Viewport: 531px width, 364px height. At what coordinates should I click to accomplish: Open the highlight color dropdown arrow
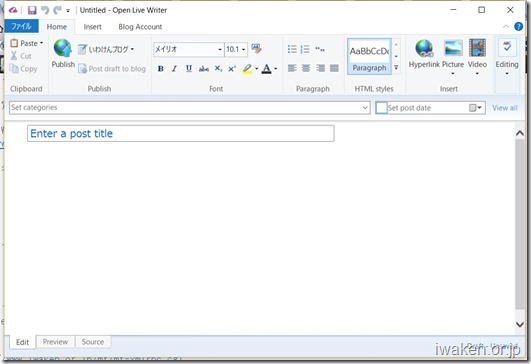pyautogui.click(x=256, y=69)
